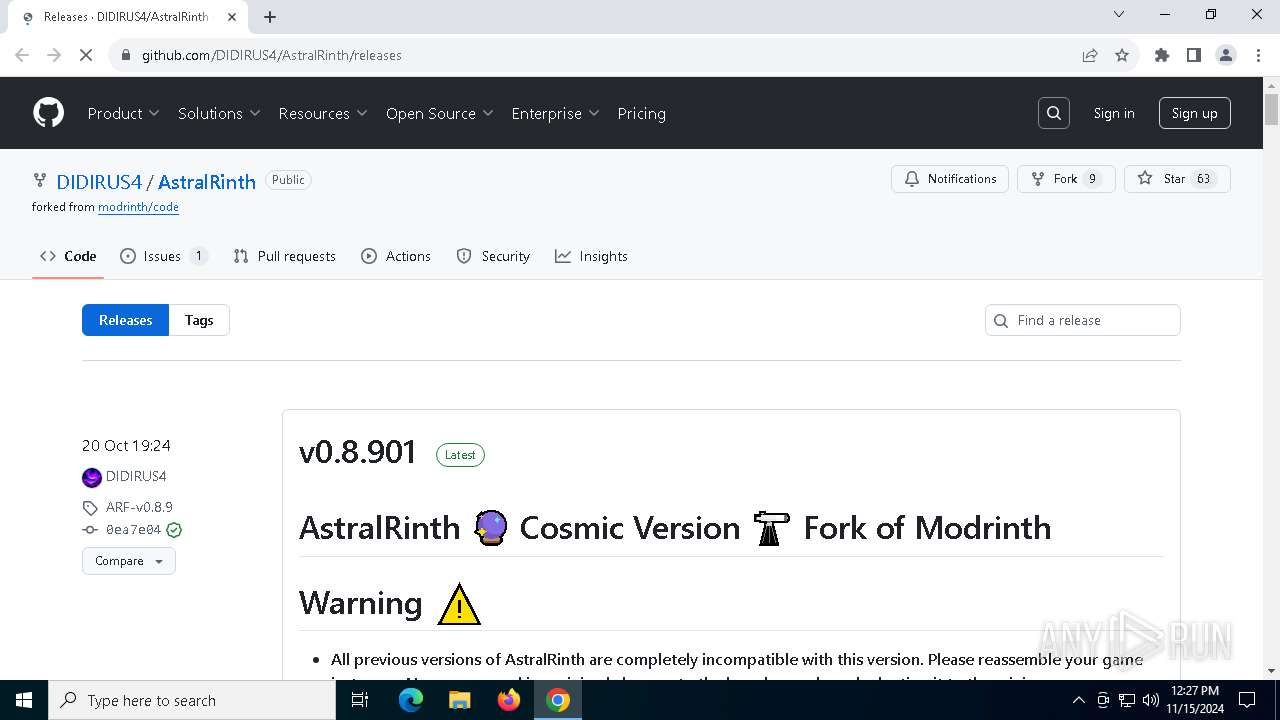Screen dimensions: 1280x720
Task: Fork the repository with Fork button
Action: 1066,179
